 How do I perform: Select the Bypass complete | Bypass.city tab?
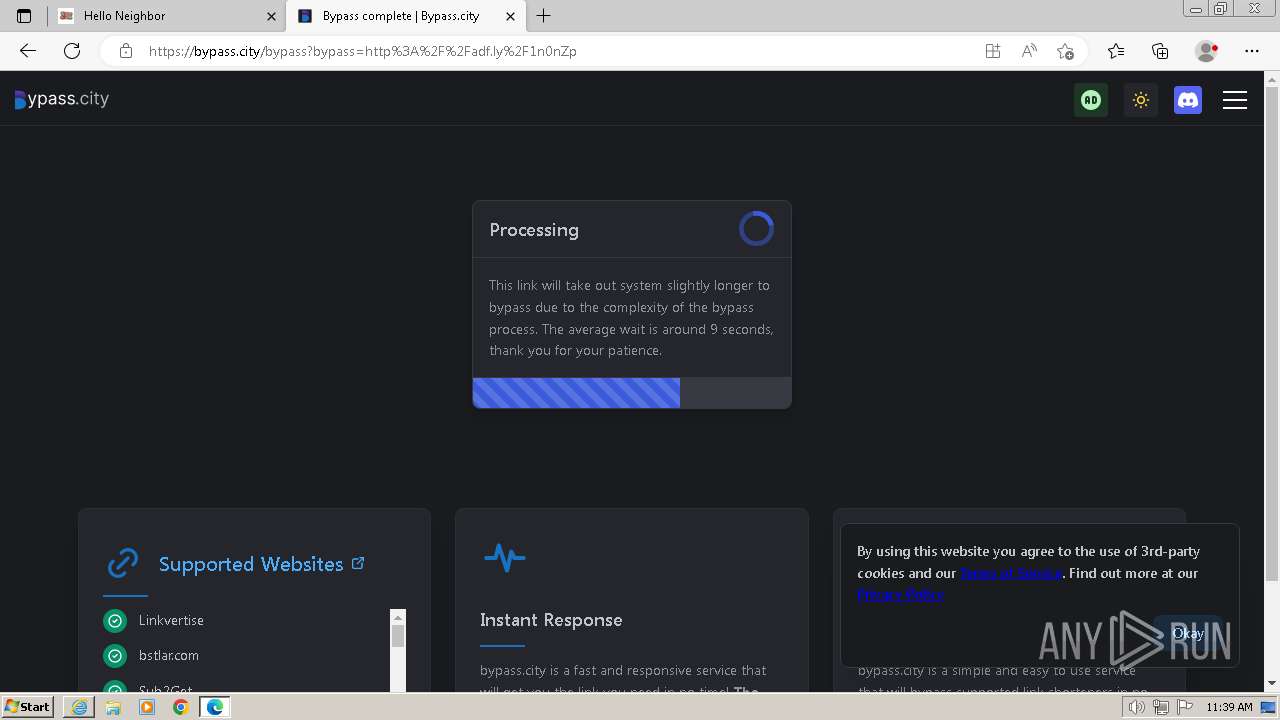[x=405, y=16]
